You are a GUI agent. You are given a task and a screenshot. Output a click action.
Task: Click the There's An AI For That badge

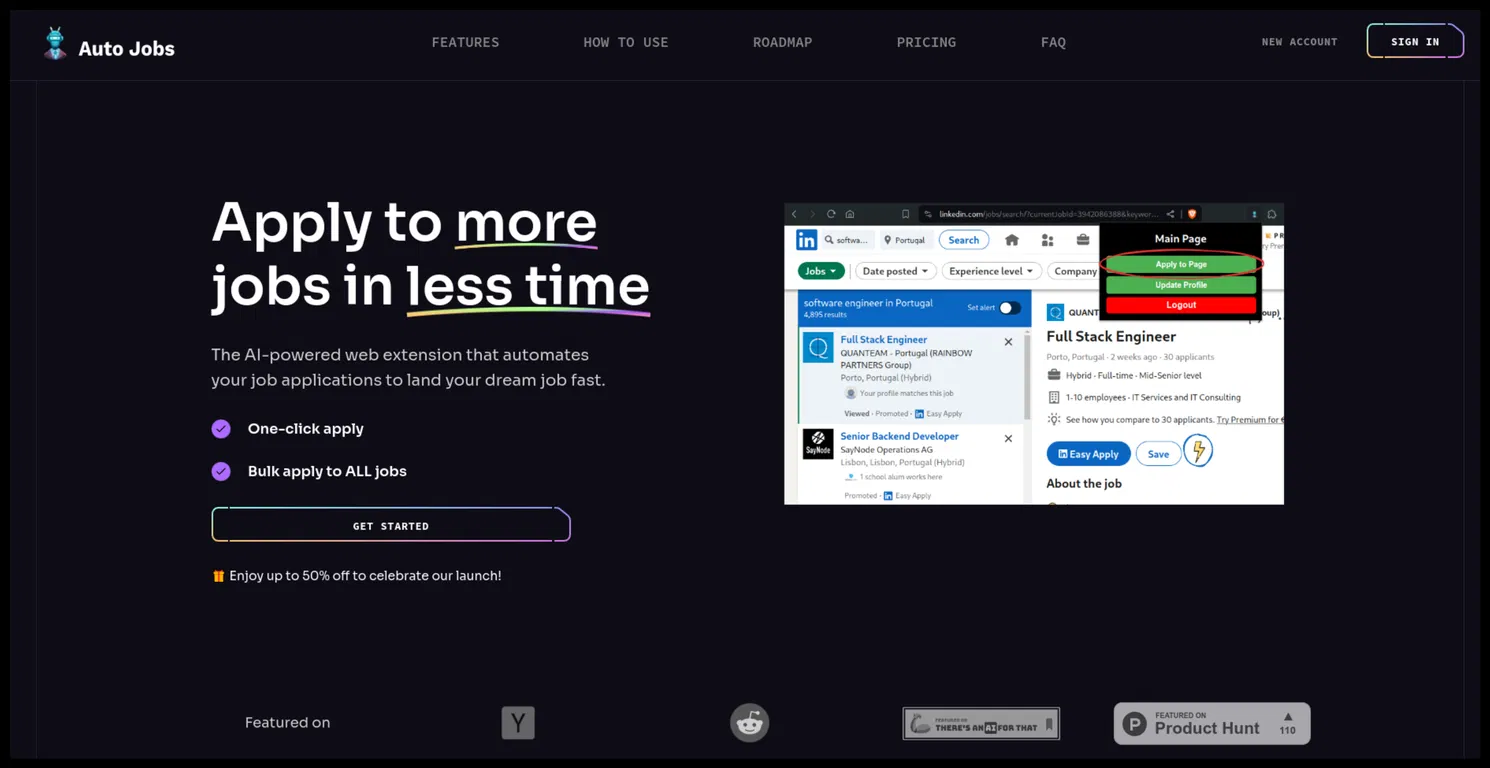coord(981,724)
